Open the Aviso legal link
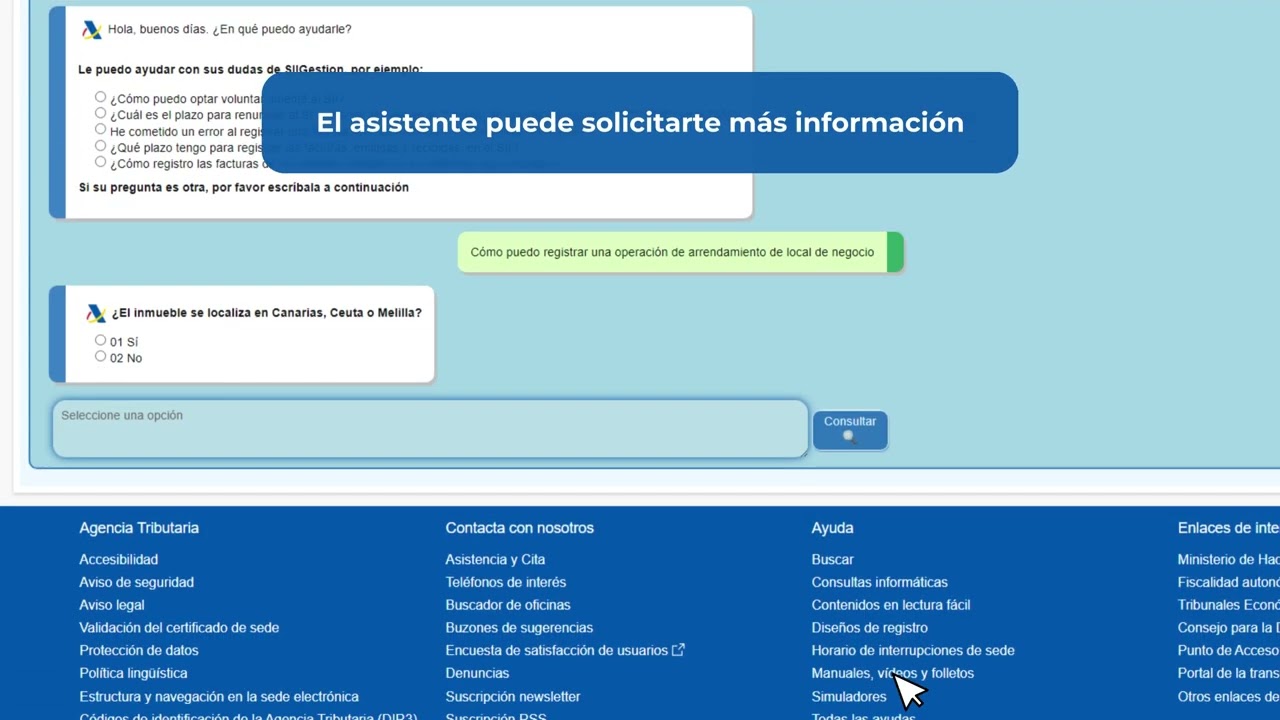Image resolution: width=1280 pixels, height=720 pixels. [112, 605]
